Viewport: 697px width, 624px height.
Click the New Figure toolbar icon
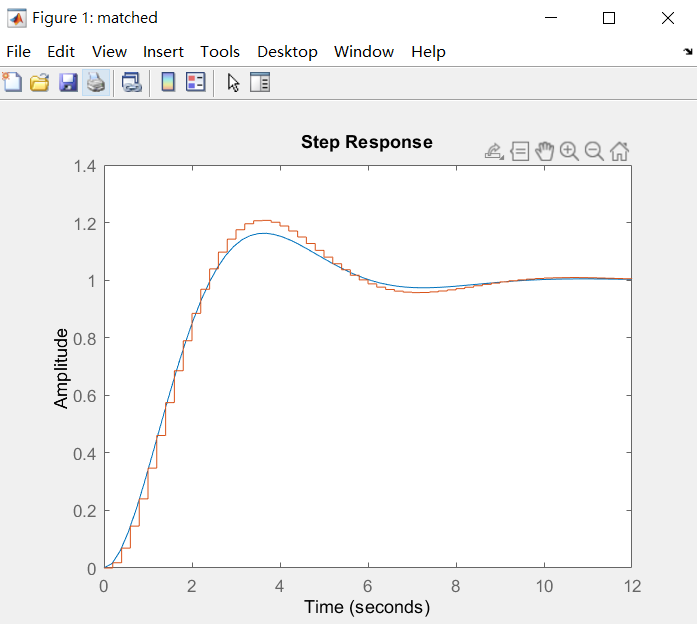point(12,82)
